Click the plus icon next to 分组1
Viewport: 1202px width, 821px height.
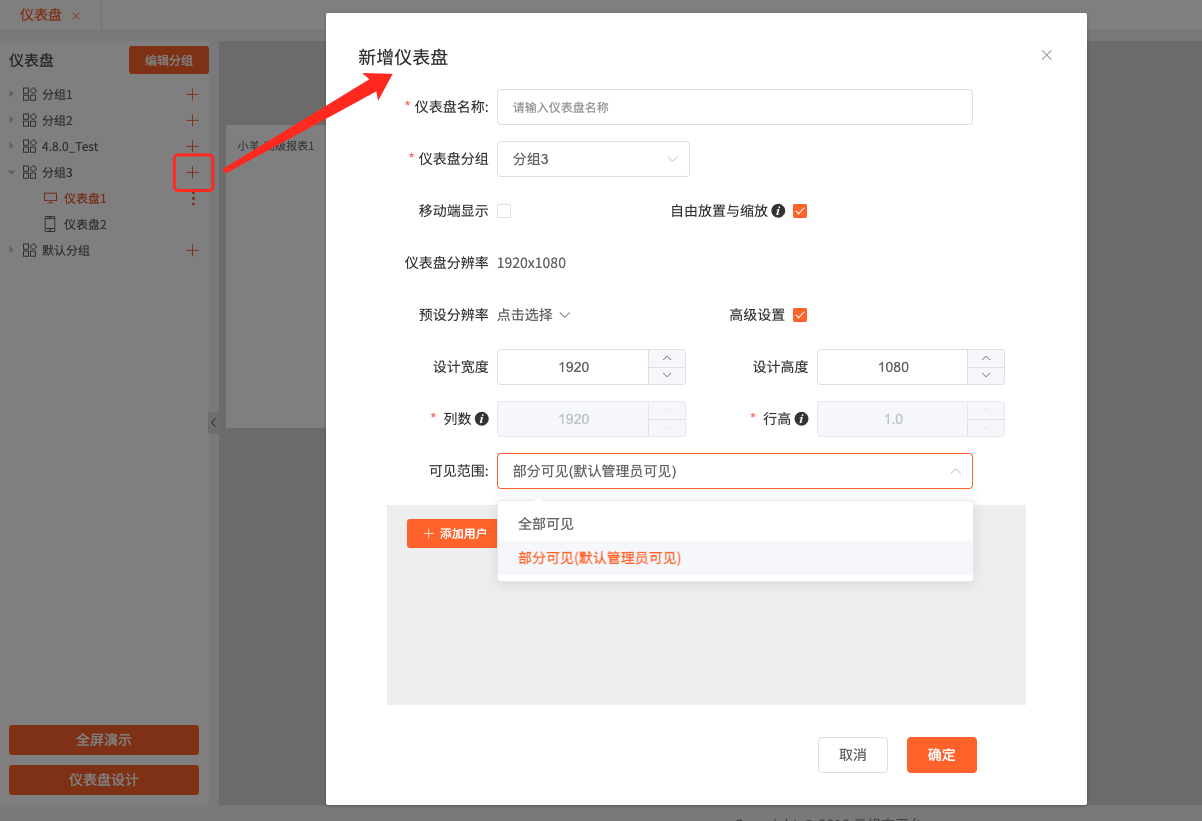click(x=193, y=94)
